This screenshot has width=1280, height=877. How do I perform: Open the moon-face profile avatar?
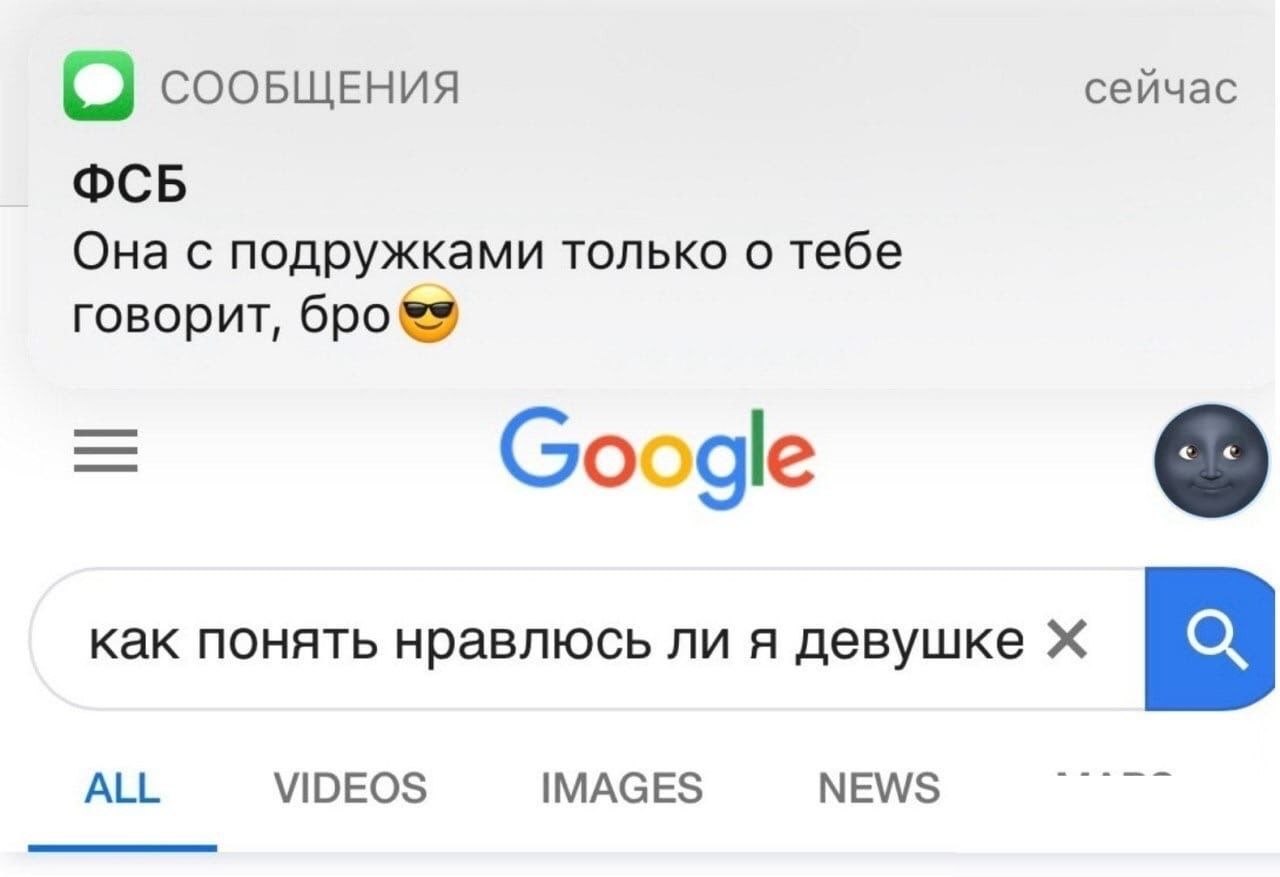pos(1212,459)
